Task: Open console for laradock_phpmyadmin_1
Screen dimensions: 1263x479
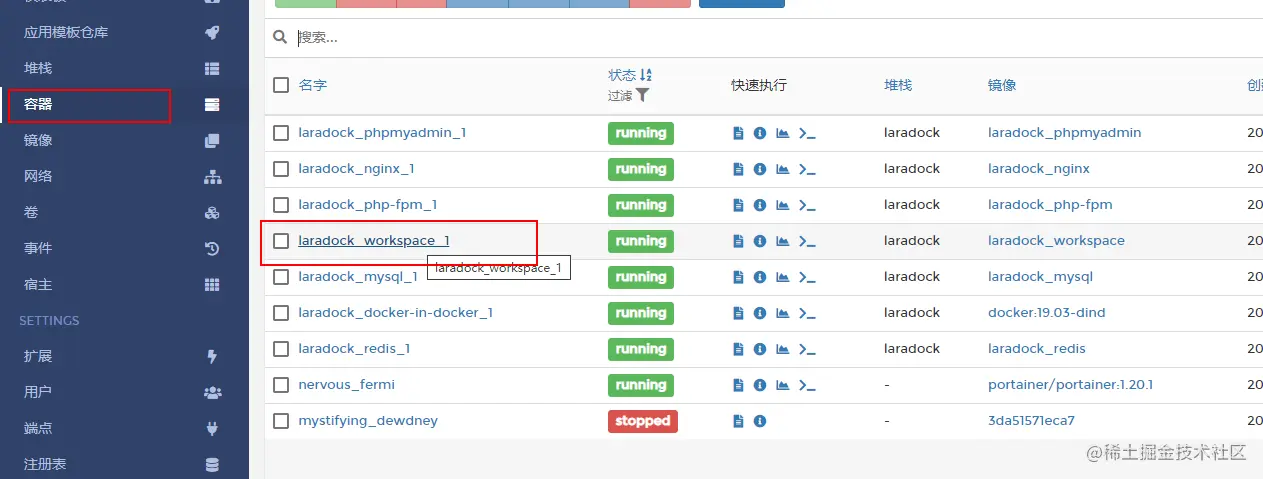Action: coord(807,133)
